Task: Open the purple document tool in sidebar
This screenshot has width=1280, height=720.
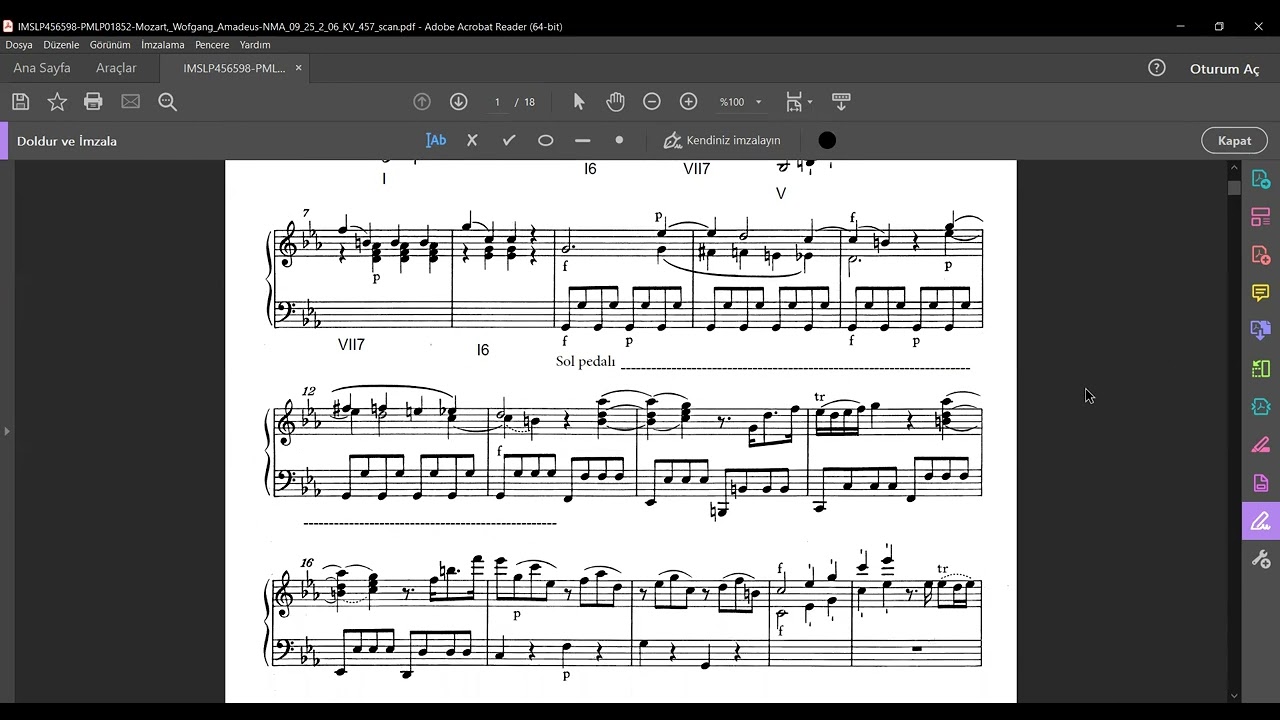Action: click(x=1261, y=483)
